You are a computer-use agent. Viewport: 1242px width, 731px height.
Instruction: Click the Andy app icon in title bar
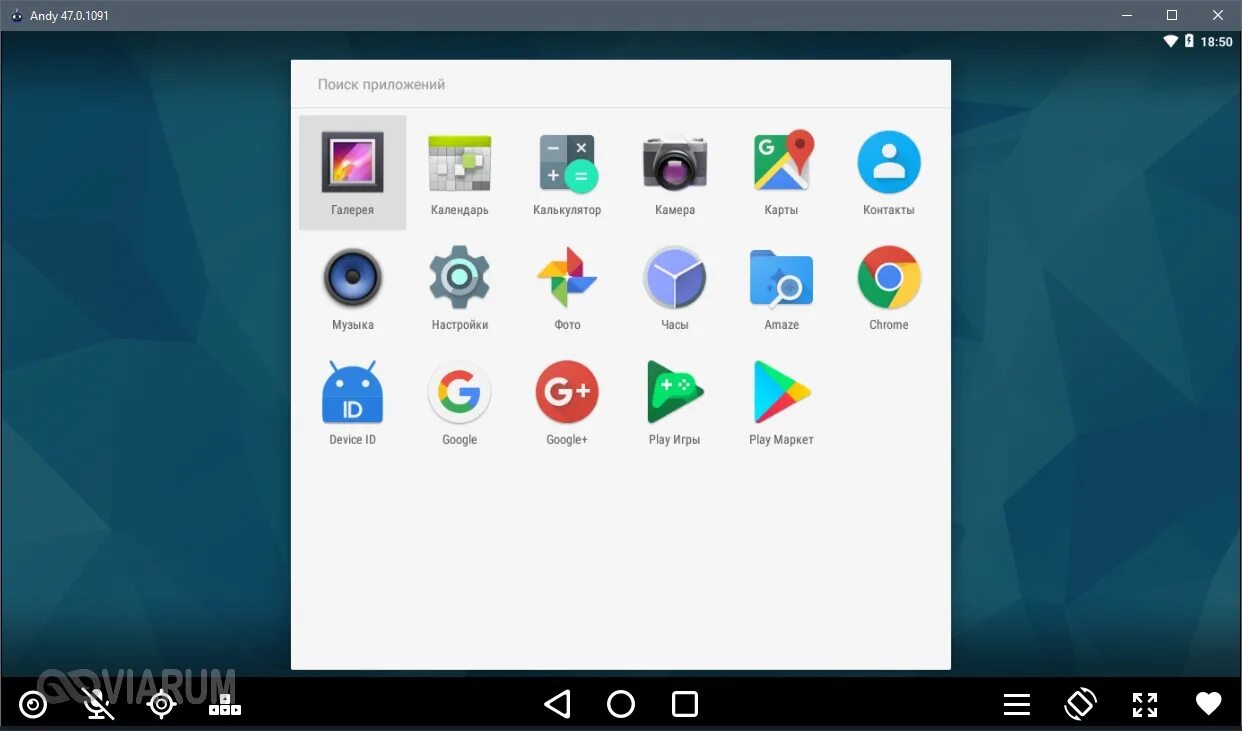pos(16,15)
